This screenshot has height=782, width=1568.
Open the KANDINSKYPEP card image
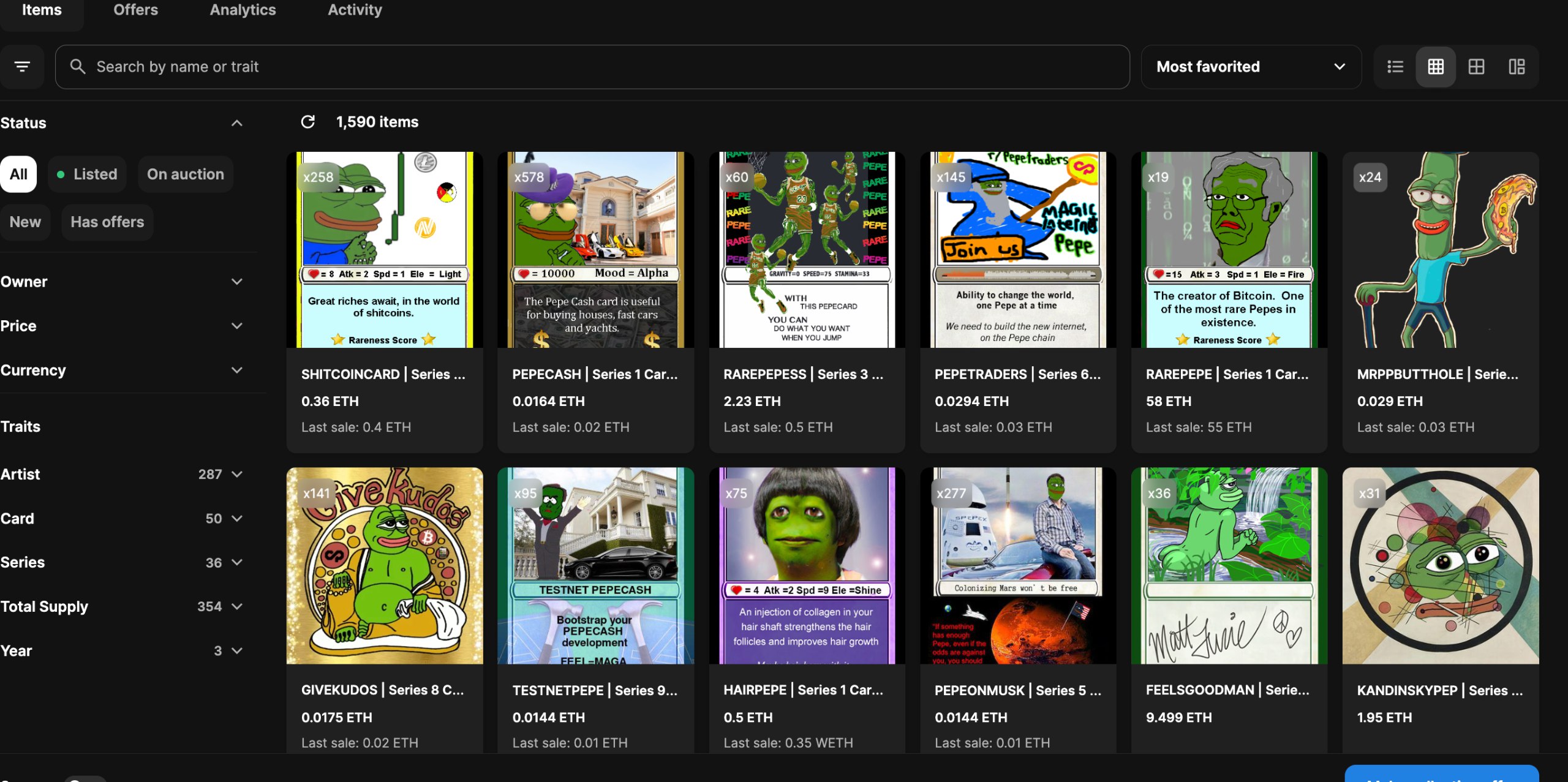tap(1441, 566)
